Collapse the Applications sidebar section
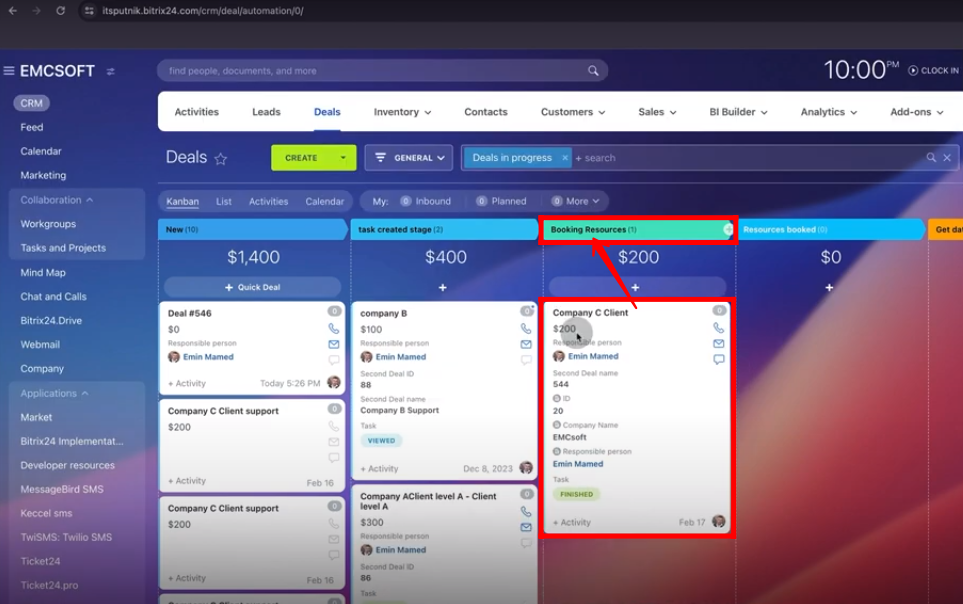Image resolution: width=963 pixels, height=604 pixels. [x=54, y=393]
